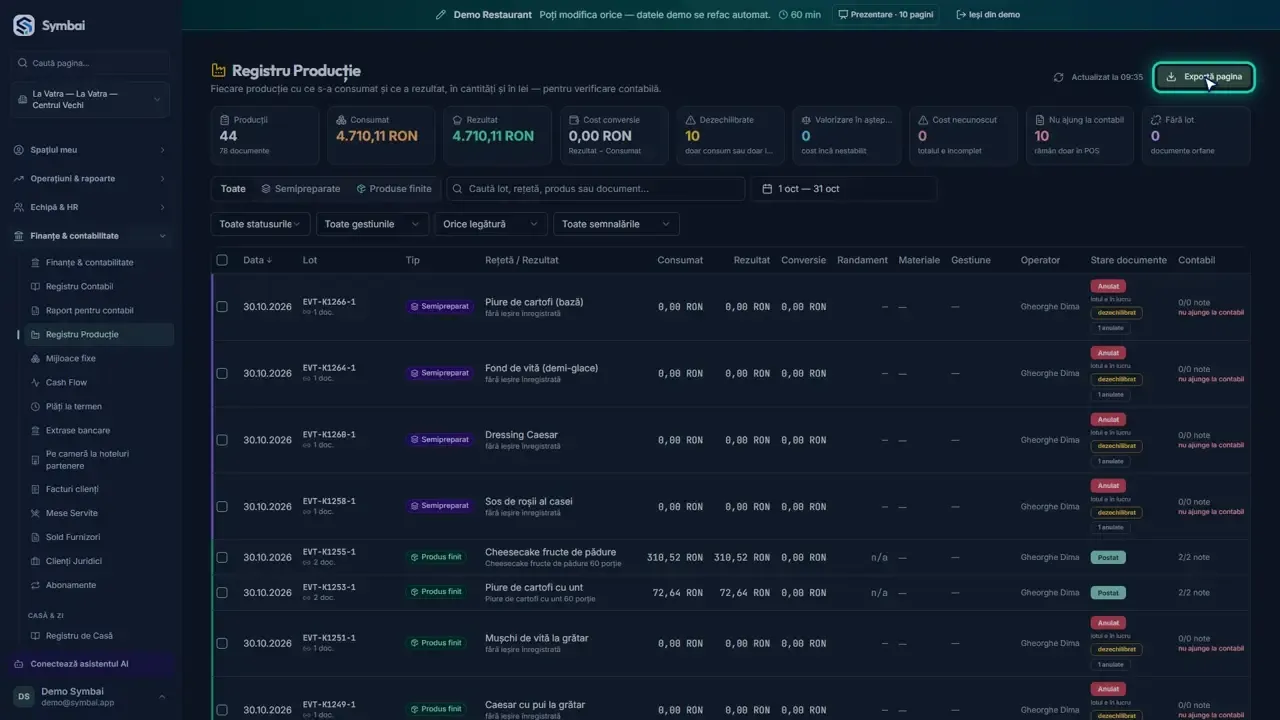Open the Toate statusurile filter dropdown
1280x720 pixels.
pyautogui.click(x=260, y=224)
